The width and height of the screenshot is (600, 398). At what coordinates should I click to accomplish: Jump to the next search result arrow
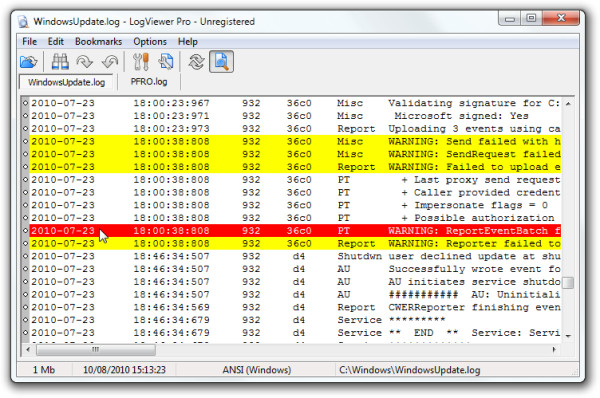[x=84, y=62]
